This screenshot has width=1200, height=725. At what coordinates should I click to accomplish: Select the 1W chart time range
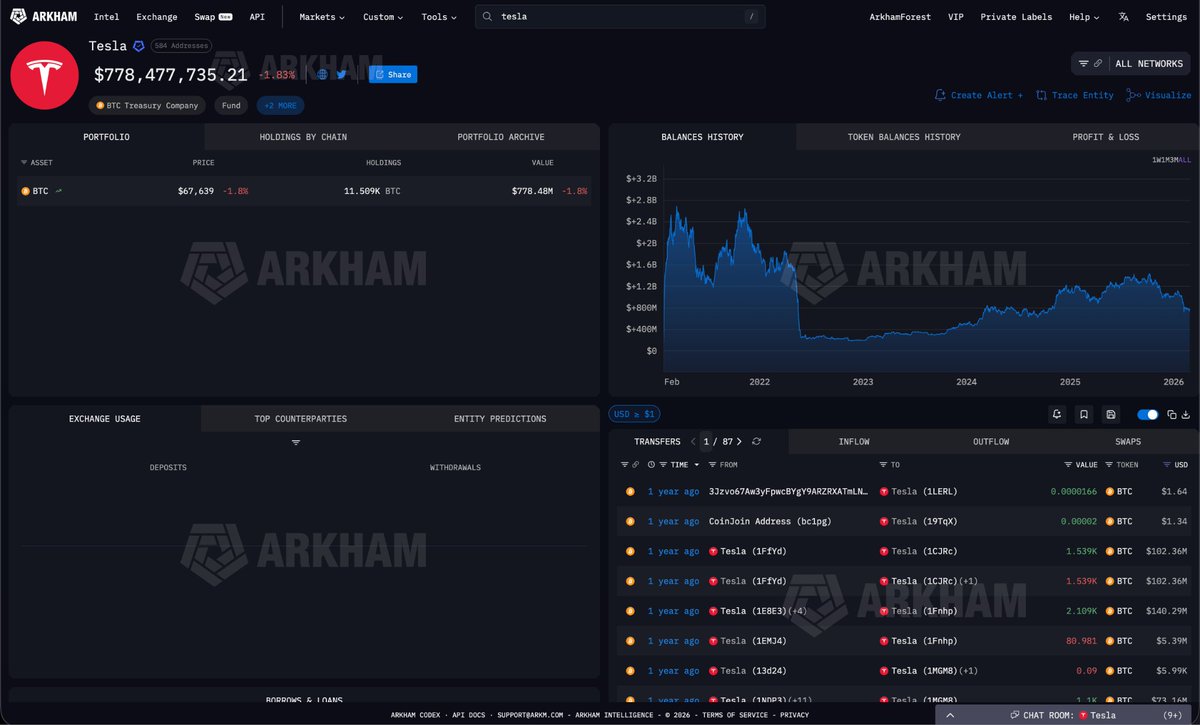[x=1156, y=160]
